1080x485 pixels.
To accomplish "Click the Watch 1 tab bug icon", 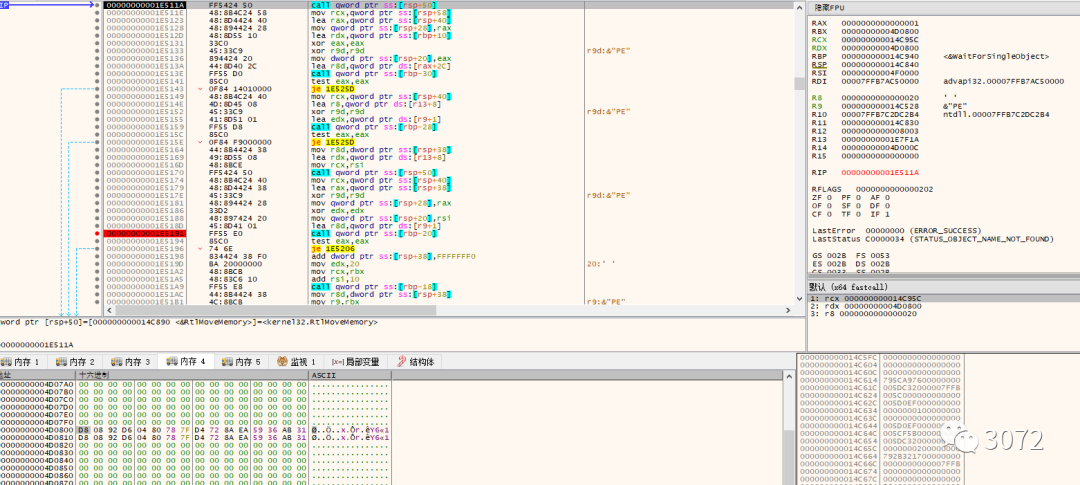I will click(x=282, y=362).
